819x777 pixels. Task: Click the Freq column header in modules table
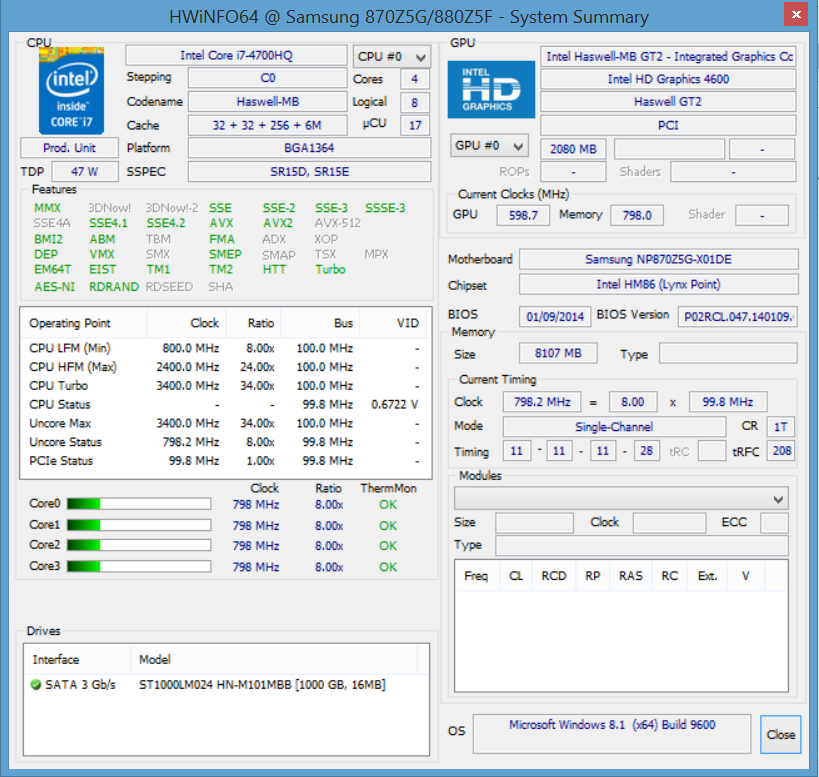click(476, 576)
